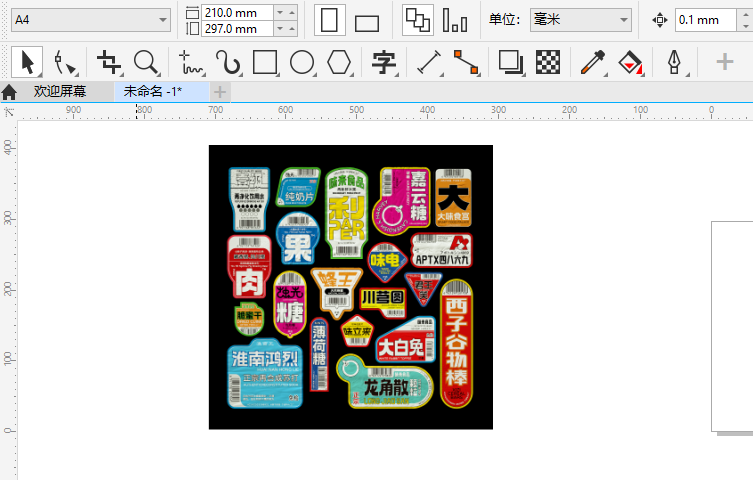Select the Outline pen tool
The width and height of the screenshot is (753, 480).
pos(675,62)
